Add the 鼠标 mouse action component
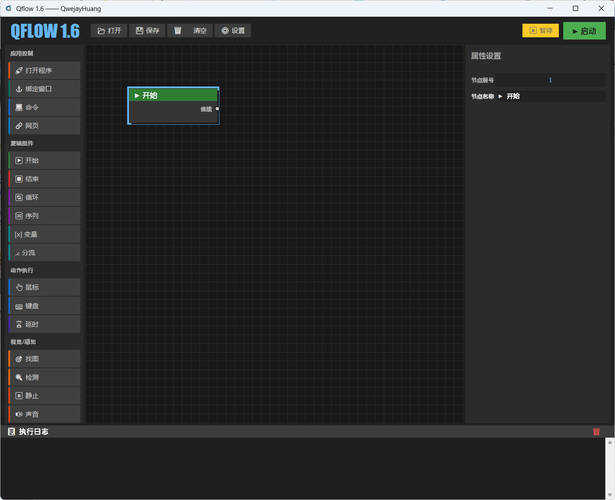Viewport: 615px width, 500px height. (44, 287)
